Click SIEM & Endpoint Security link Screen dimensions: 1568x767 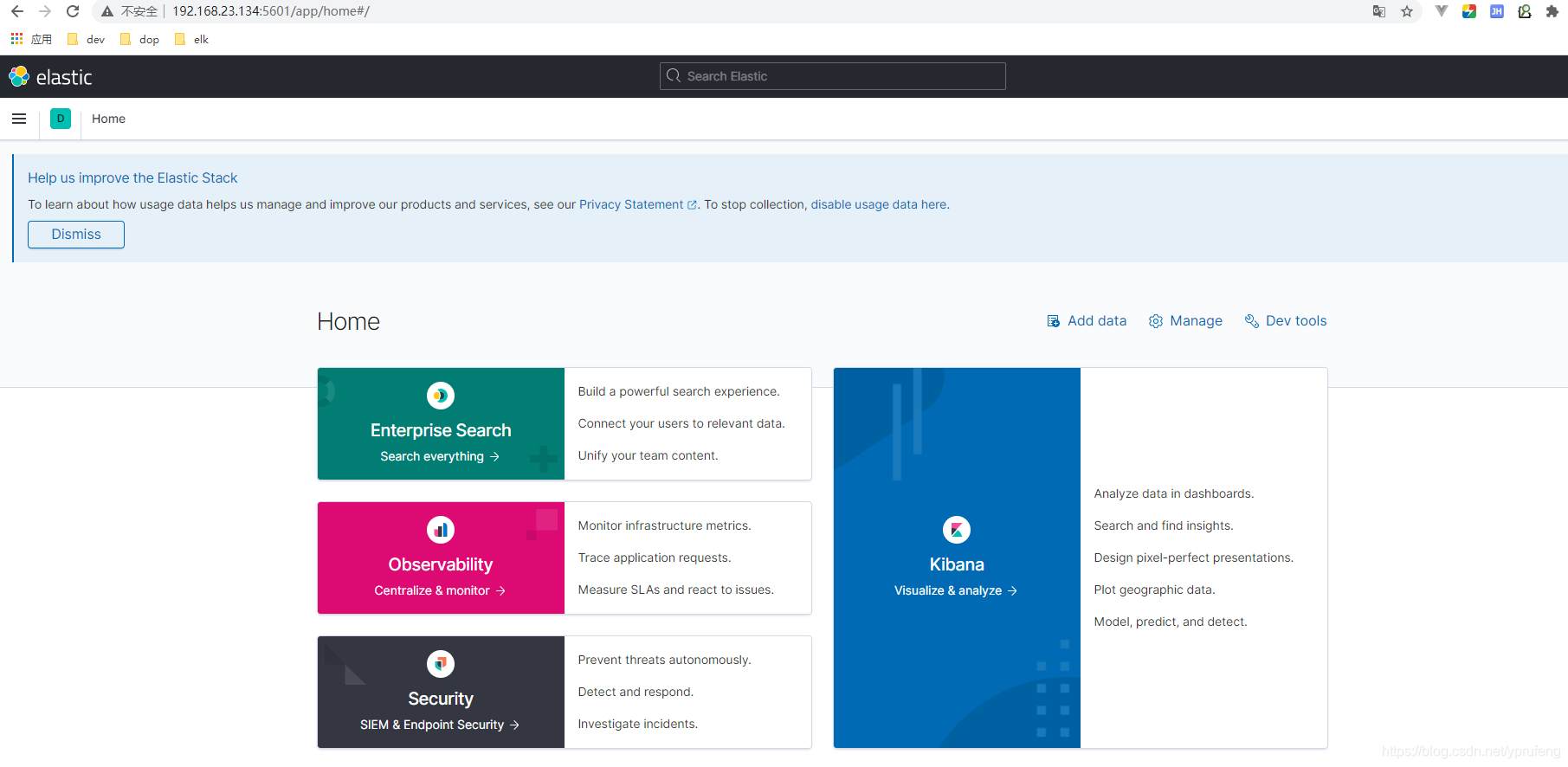[440, 725]
